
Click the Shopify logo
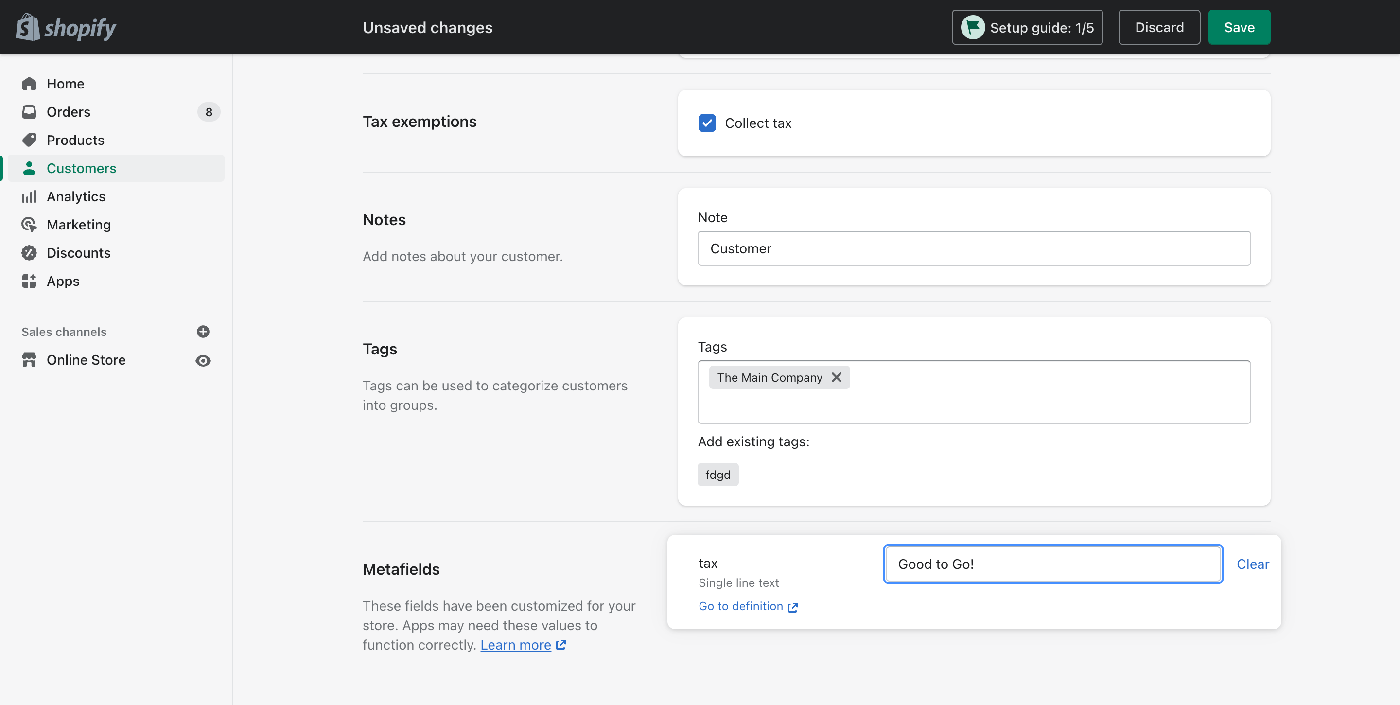click(x=66, y=27)
